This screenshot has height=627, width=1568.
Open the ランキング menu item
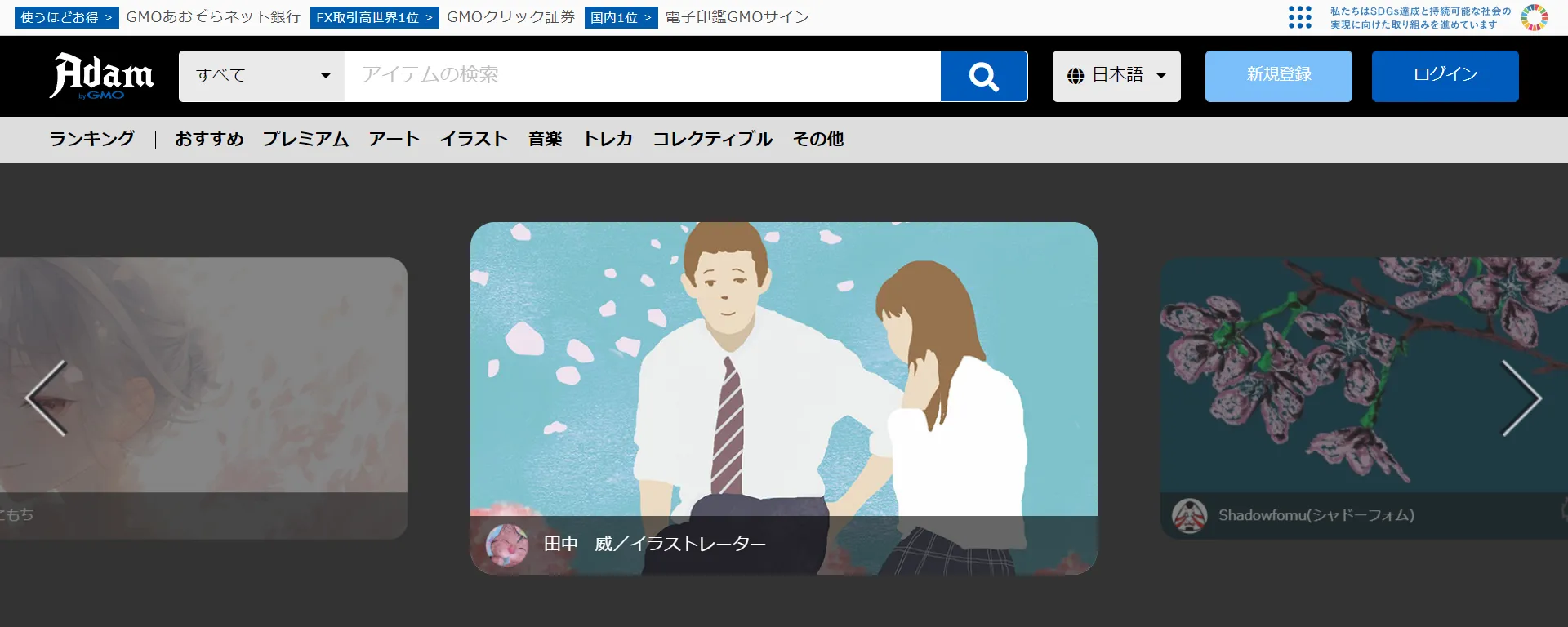point(91,139)
